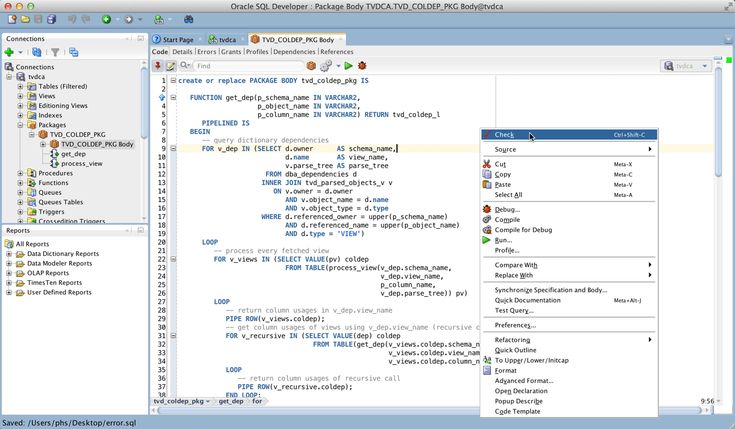This screenshot has width=735, height=429.
Task: Collapse the get_dep function fold at line 3
Action: (173, 98)
